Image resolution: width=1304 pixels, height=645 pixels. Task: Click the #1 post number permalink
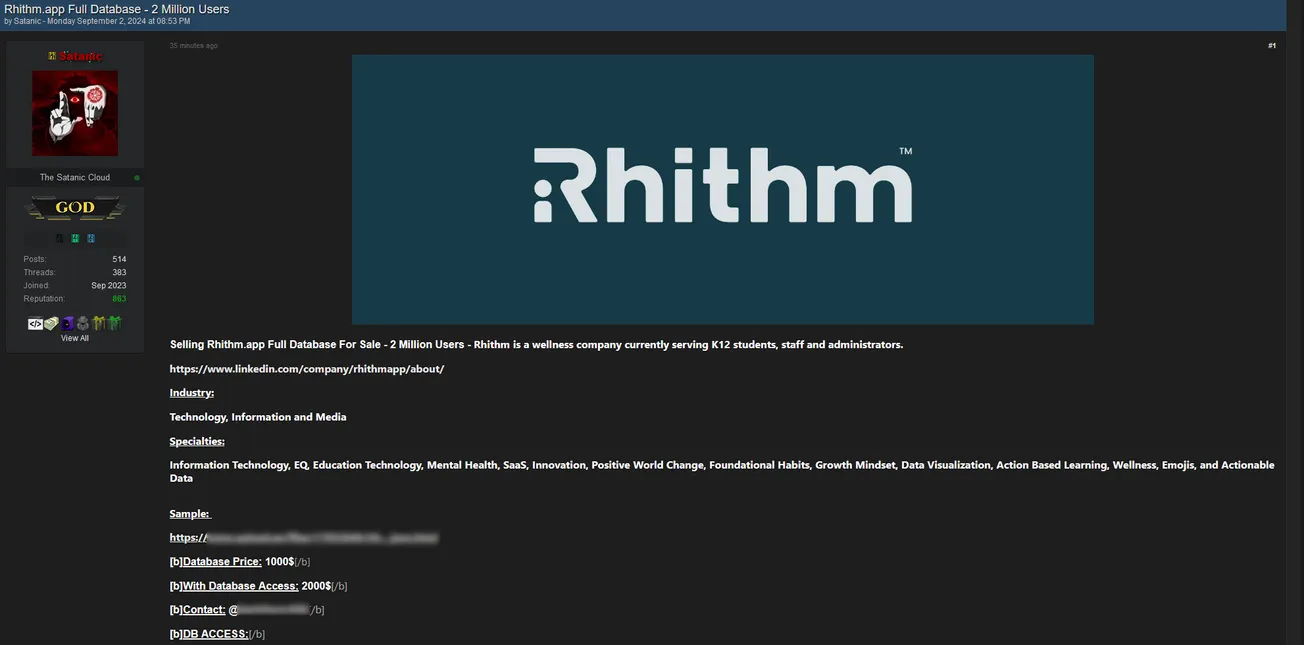pyautogui.click(x=1271, y=46)
